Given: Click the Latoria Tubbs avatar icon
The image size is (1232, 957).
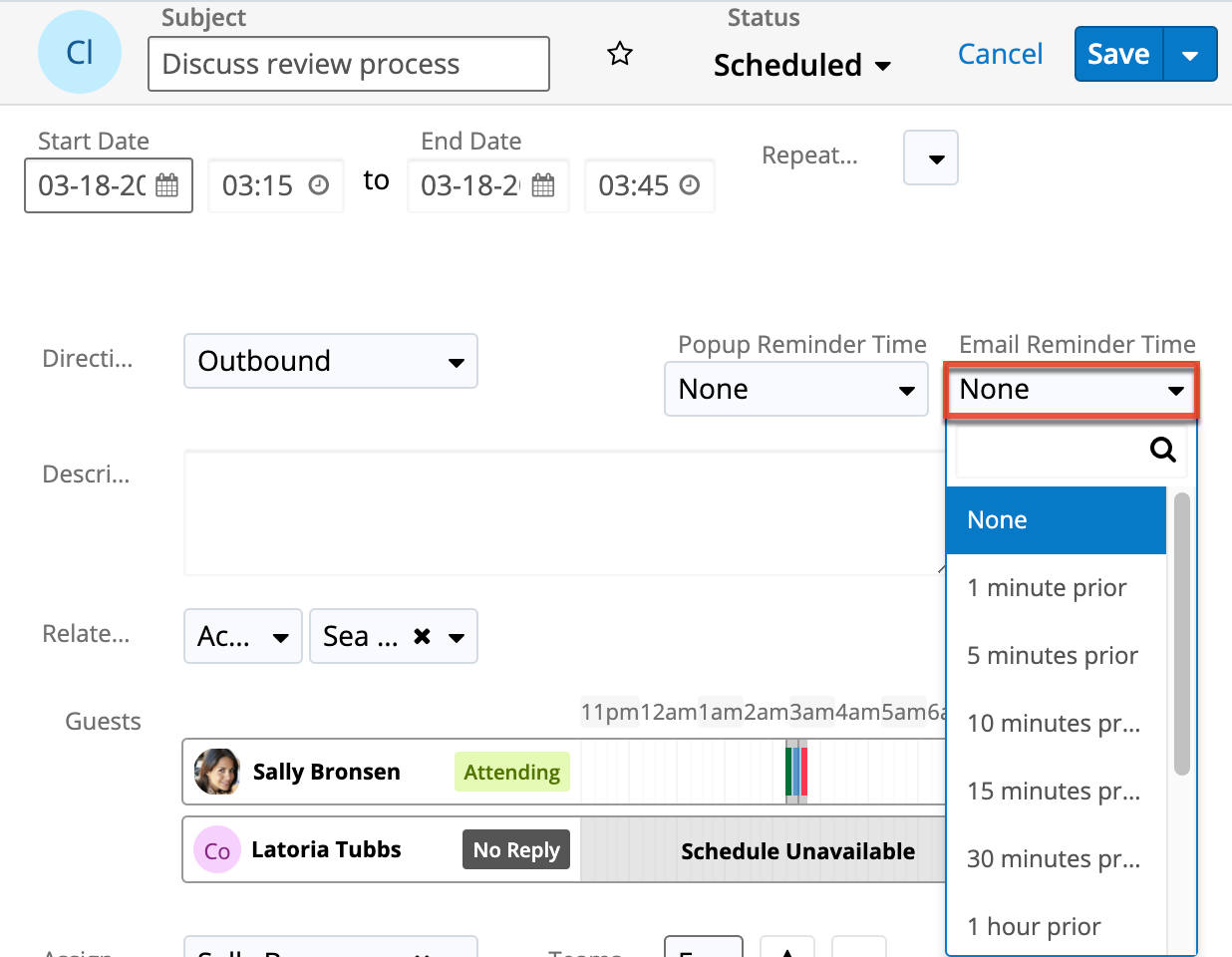Looking at the screenshot, I should pos(217,850).
